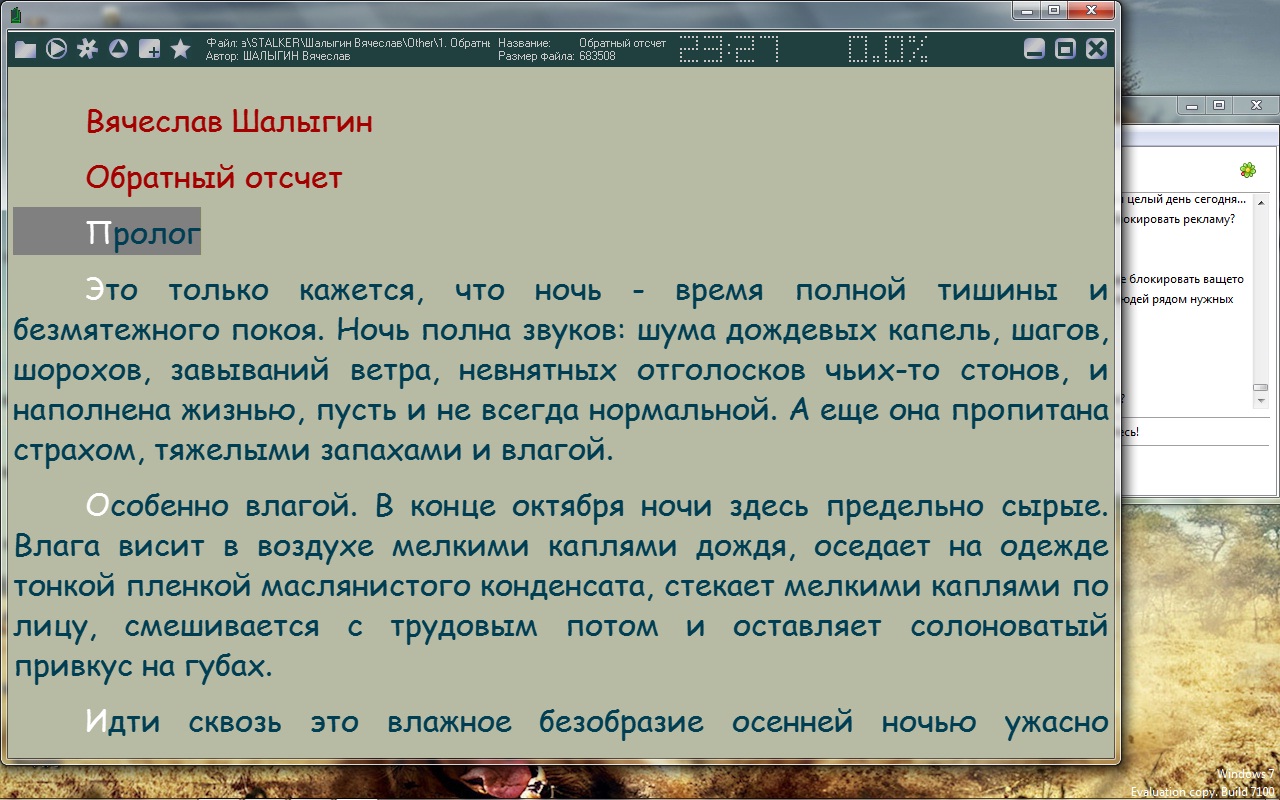Click the file size value 683508
The width and height of the screenshot is (1280, 800).
pyautogui.click(x=597, y=56)
